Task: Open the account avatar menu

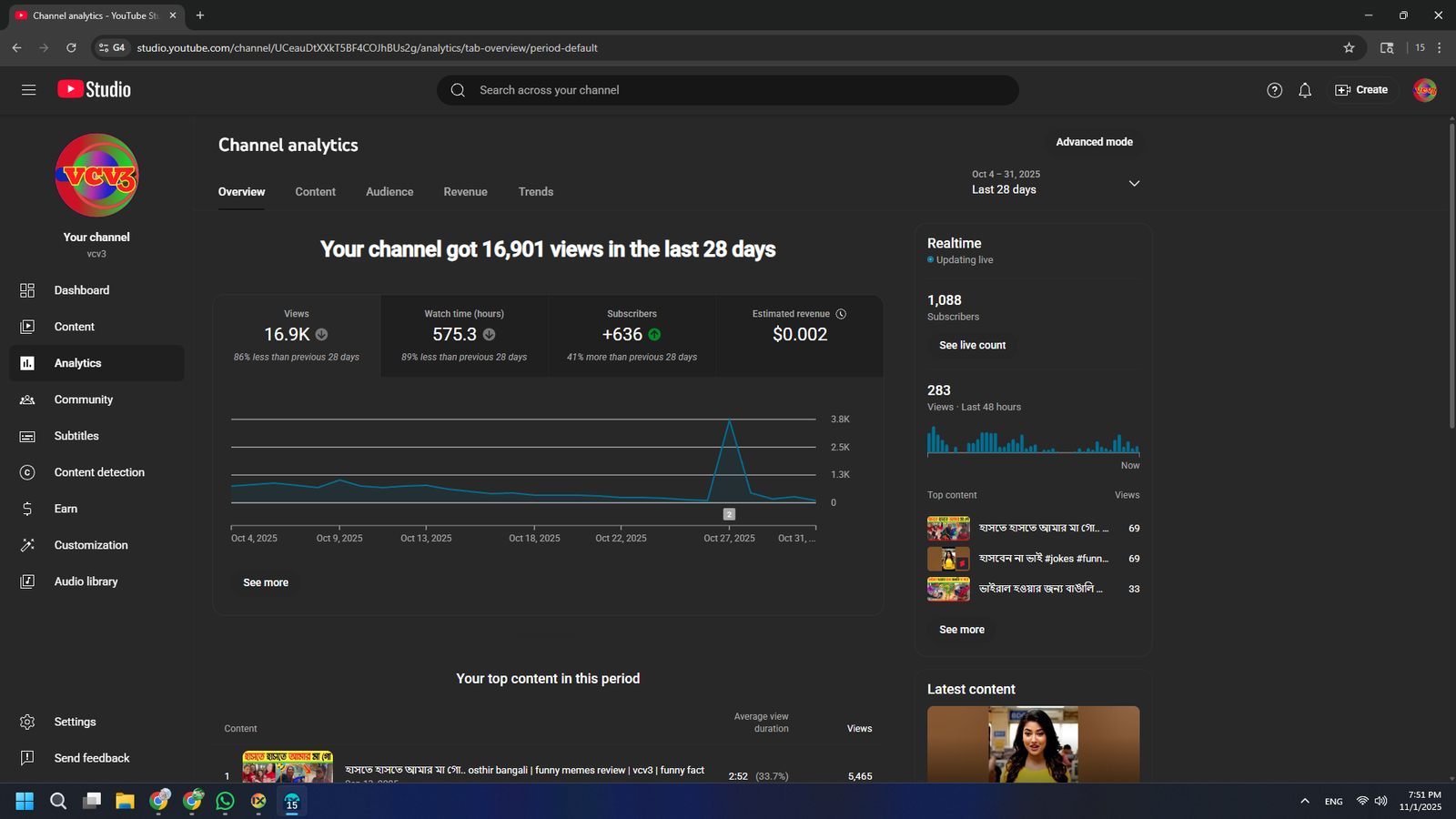Action: click(1424, 90)
